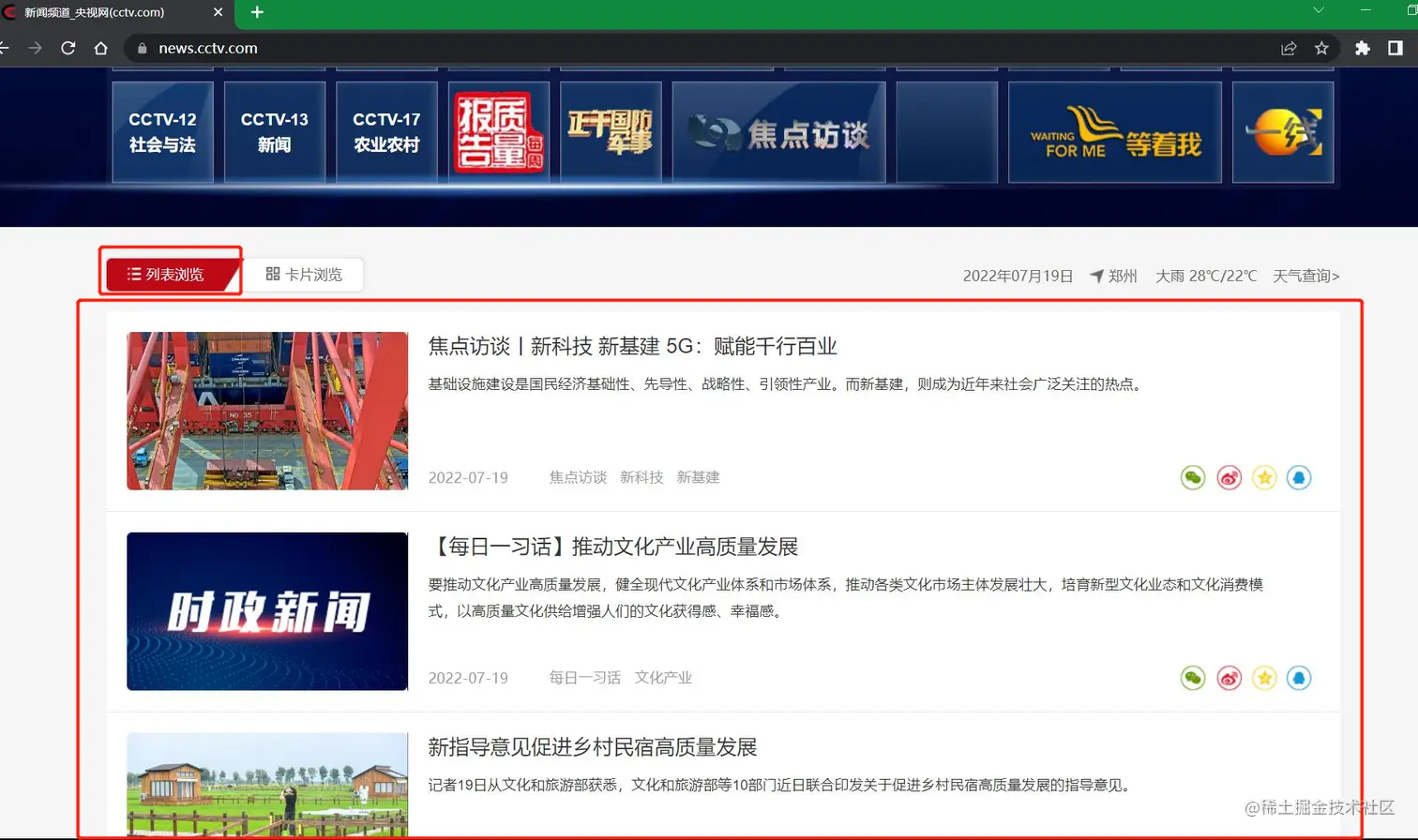Open the CCTV-13 新闻 channel tile
This screenshot has width=1418, height=840.
pos(275,132)
